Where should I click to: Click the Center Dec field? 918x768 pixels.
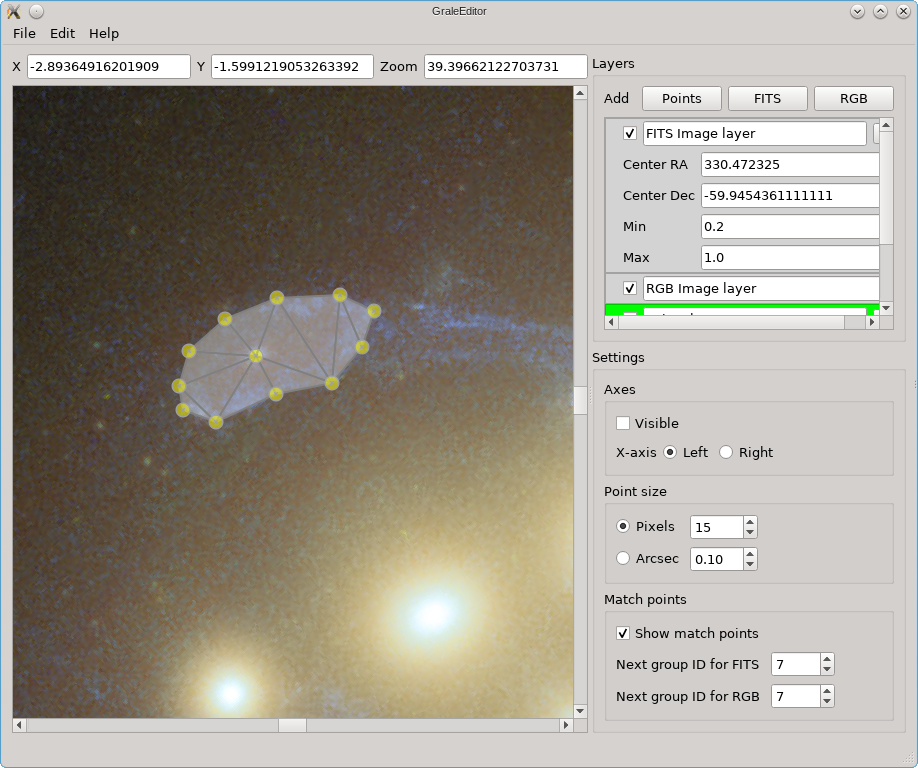[x=790, y=196]
